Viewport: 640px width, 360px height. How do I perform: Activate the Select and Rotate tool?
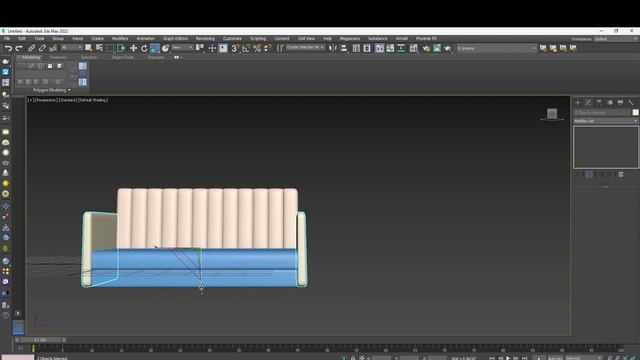click(x=144, y=48)
